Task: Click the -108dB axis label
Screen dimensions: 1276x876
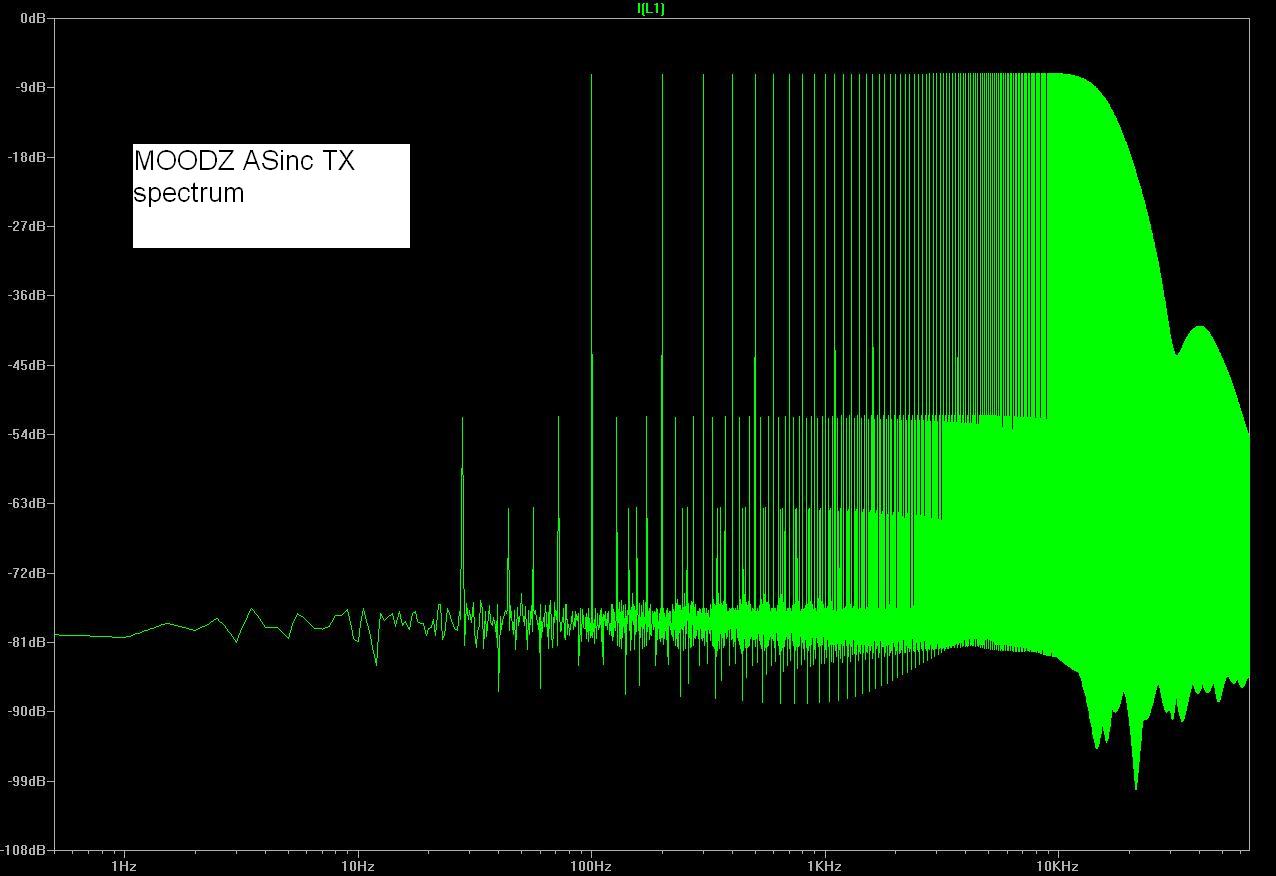Action: 24,850
